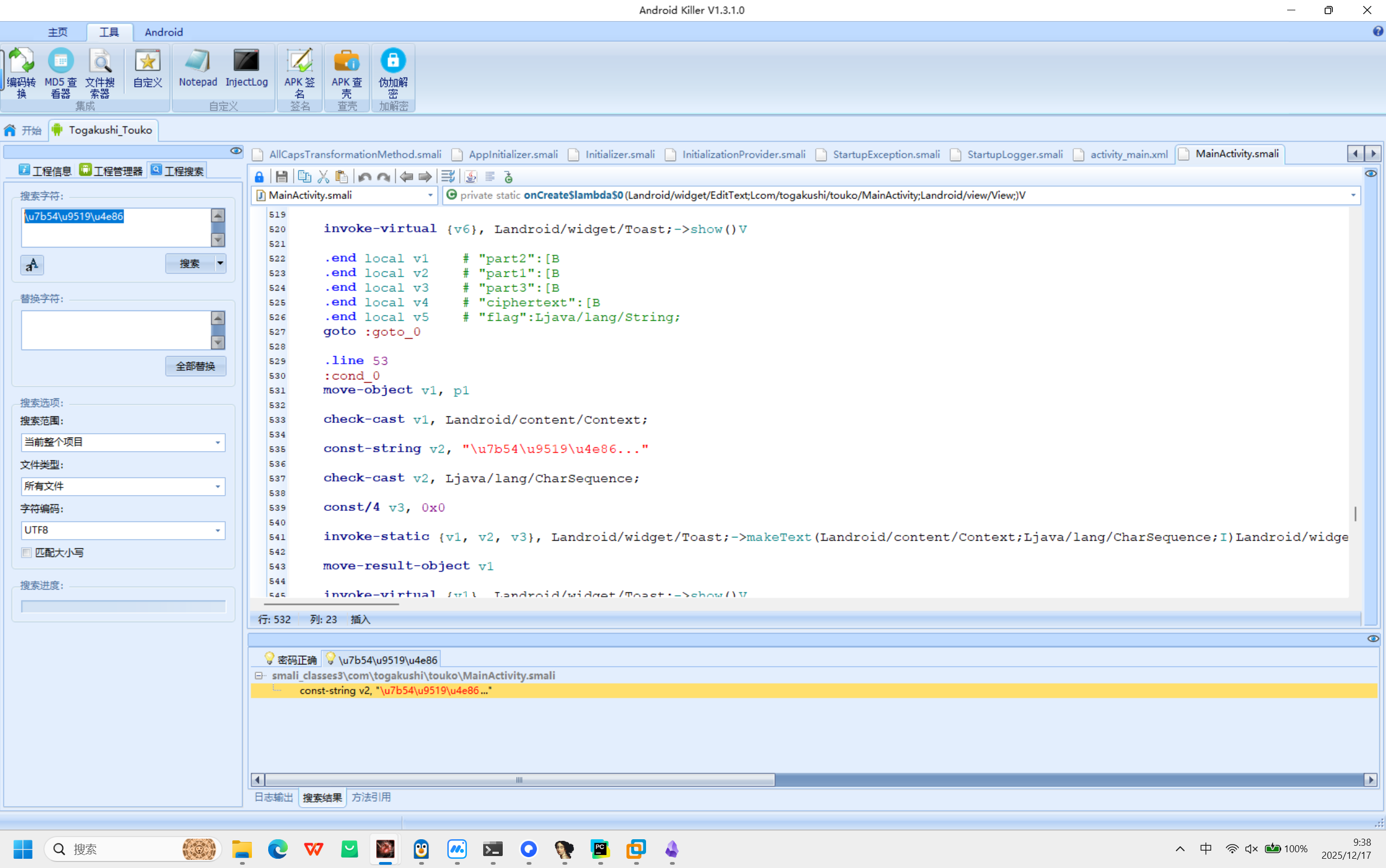
Task: Open the 自定义 star tool
Action: 148,68
